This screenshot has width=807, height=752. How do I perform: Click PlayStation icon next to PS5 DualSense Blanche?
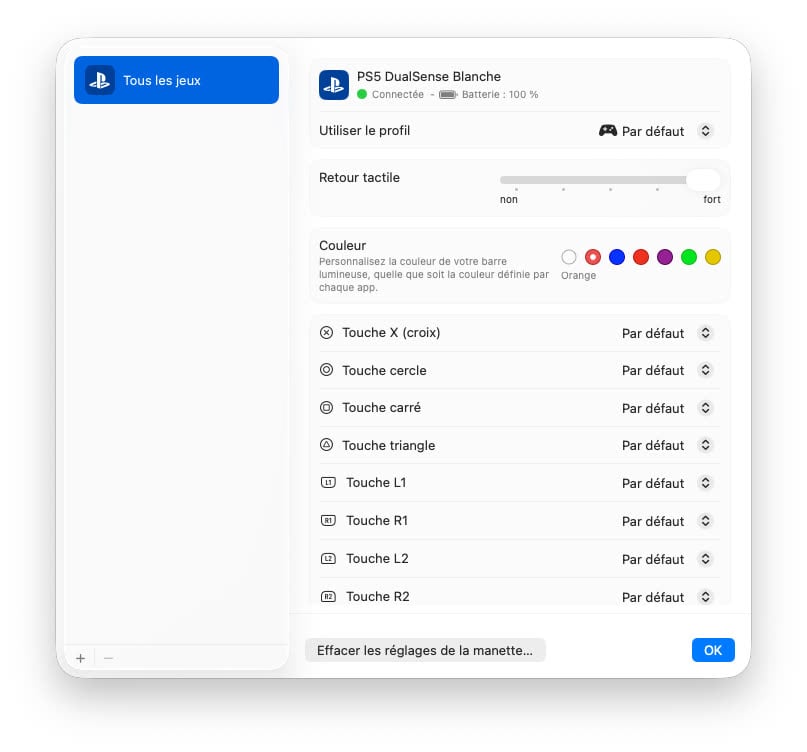(x=334, y=84)
